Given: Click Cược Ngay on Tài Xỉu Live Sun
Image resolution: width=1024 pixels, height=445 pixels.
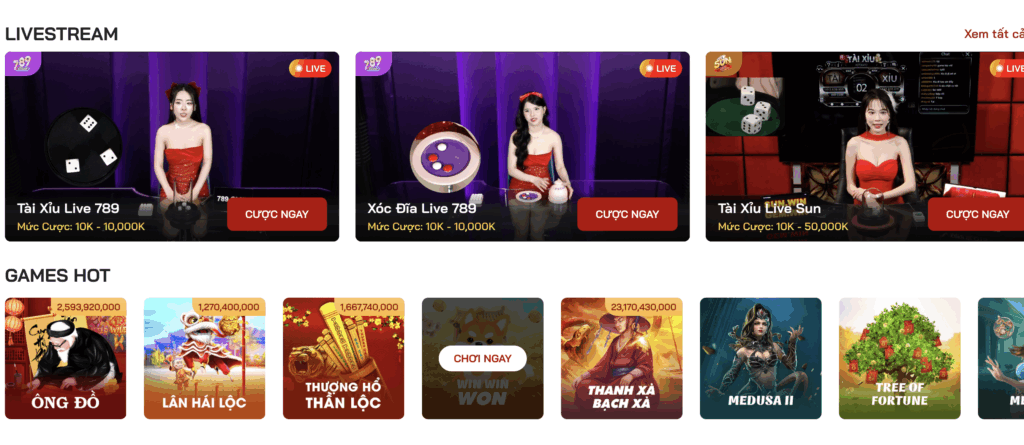Looking at the screenshot, I should (977, 214).
